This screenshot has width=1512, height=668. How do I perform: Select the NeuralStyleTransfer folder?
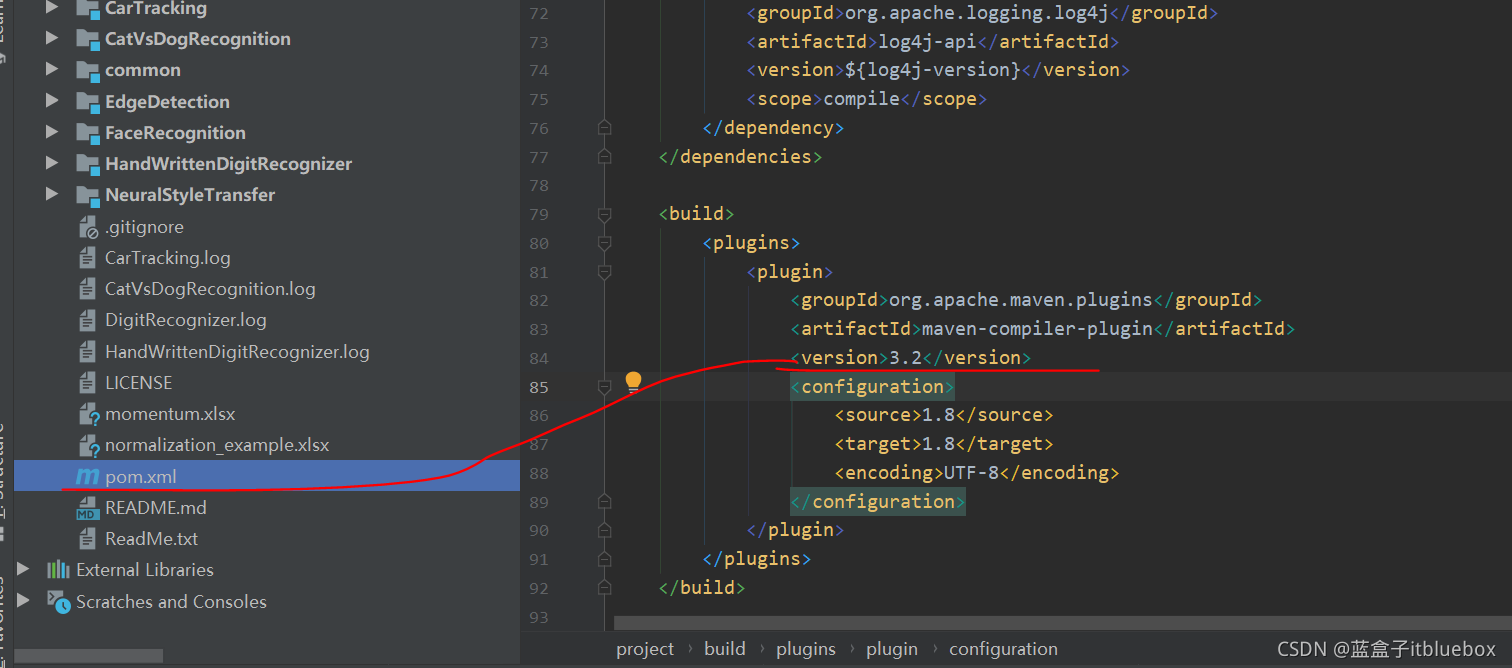pos(190,195)
